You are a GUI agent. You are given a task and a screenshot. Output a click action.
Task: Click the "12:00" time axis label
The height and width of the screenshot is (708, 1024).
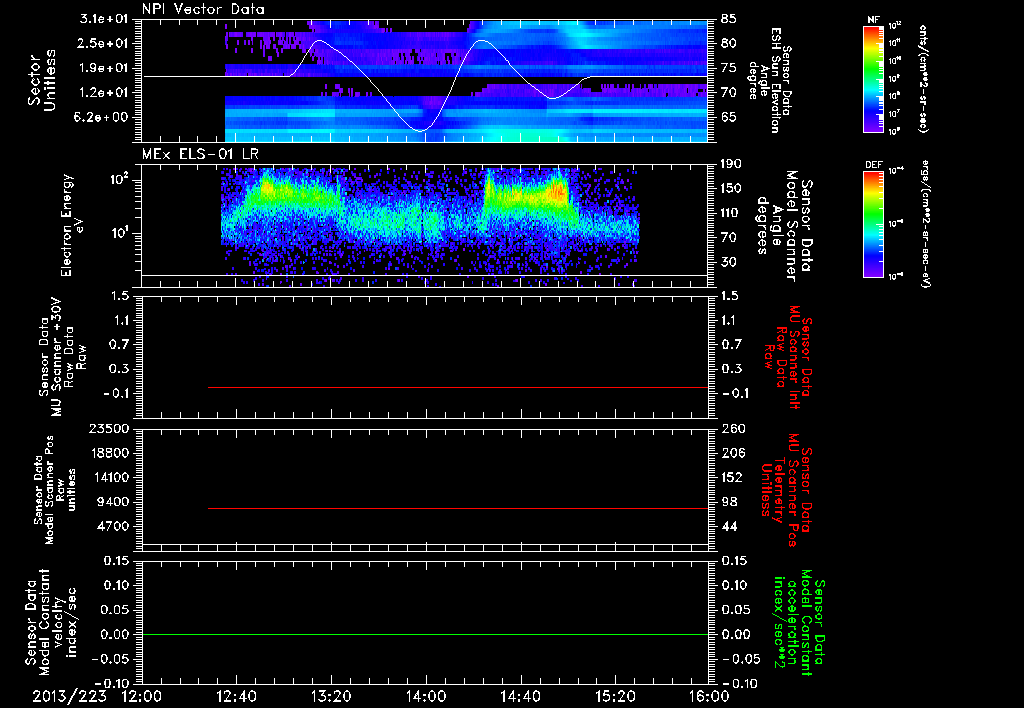point(142,696)
